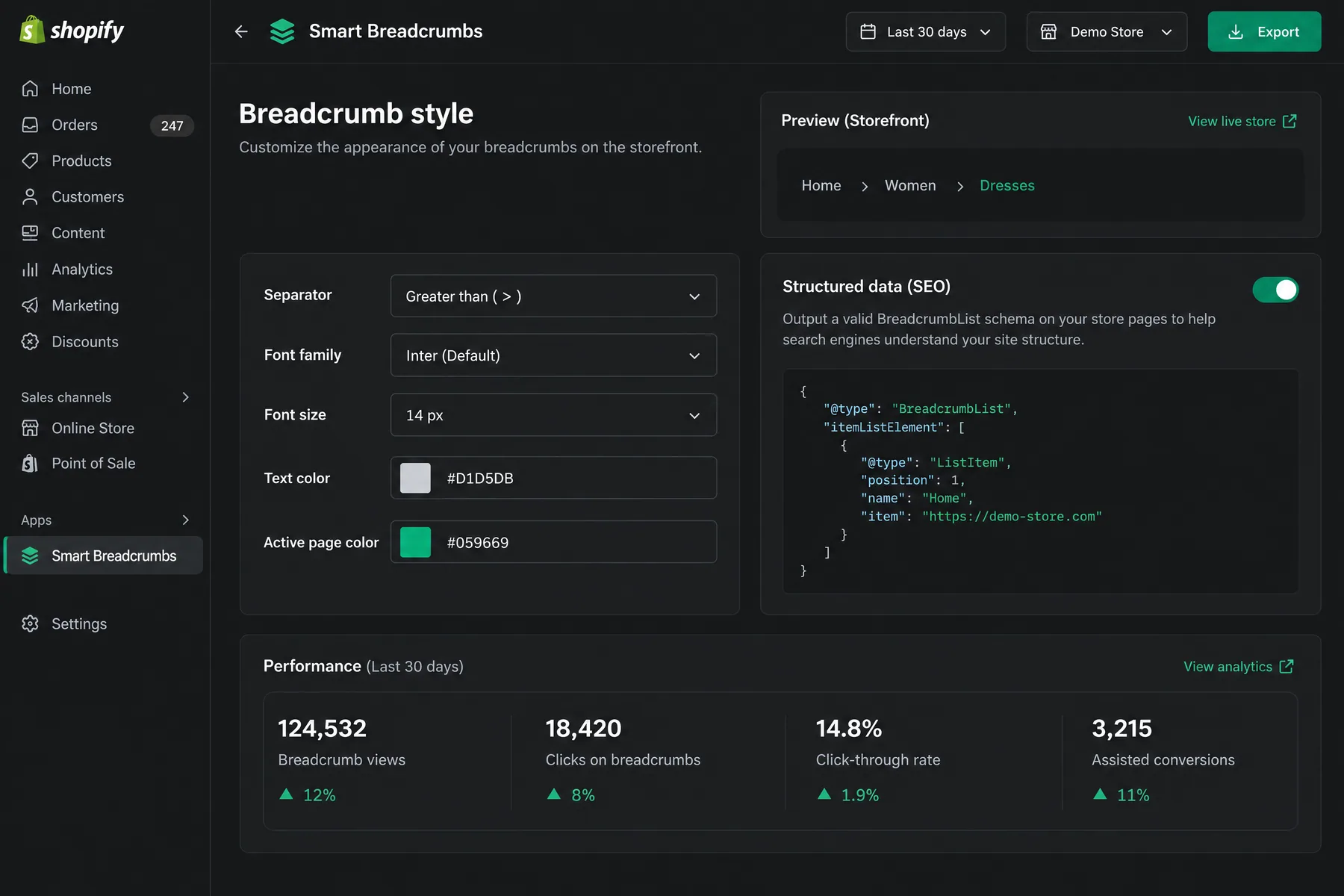
Task: Open the Font size dropdown
Action: pyautogui.click(x=553, y=415)
